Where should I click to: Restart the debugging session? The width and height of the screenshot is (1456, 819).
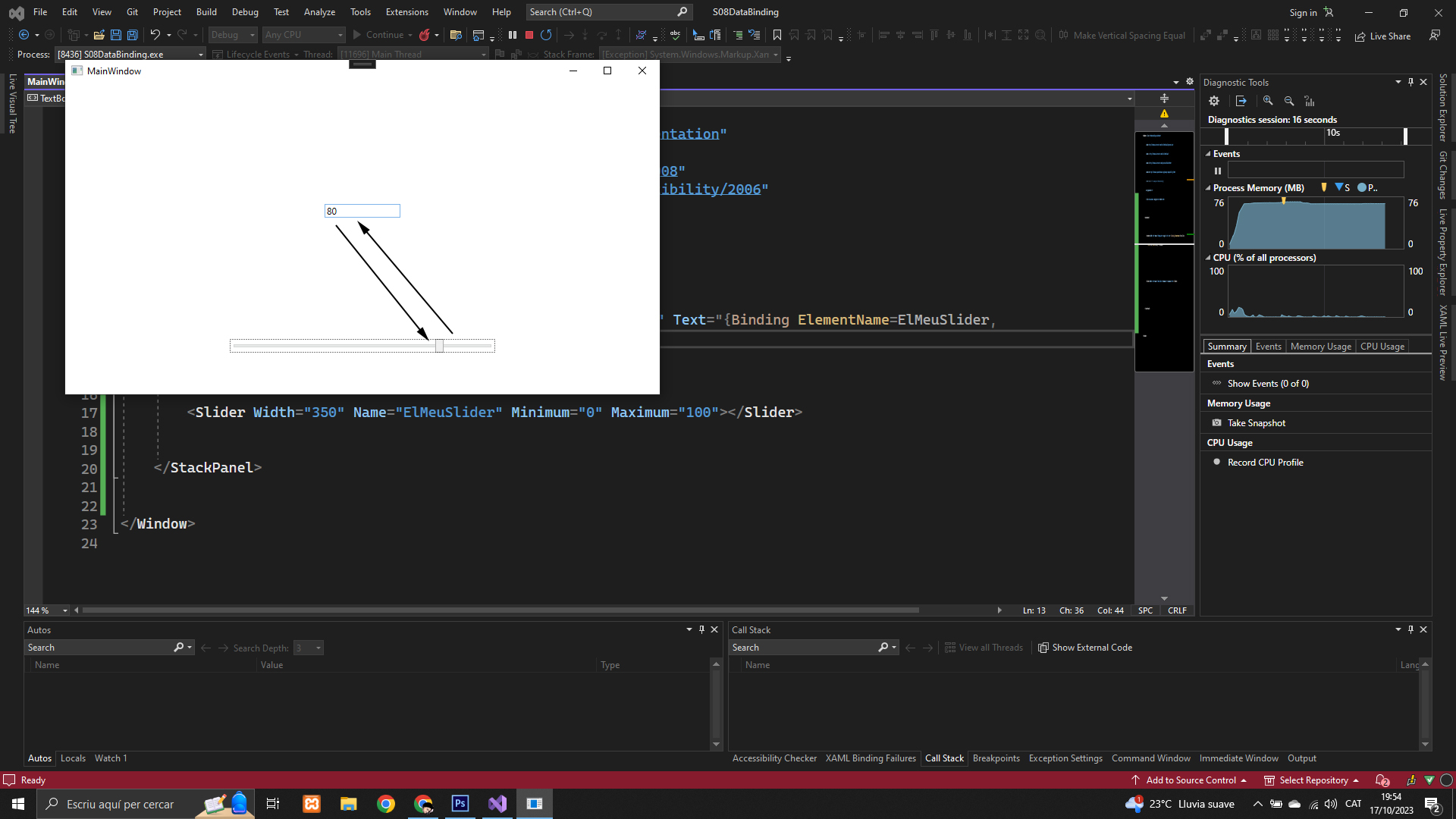click(x=546, y=35)
